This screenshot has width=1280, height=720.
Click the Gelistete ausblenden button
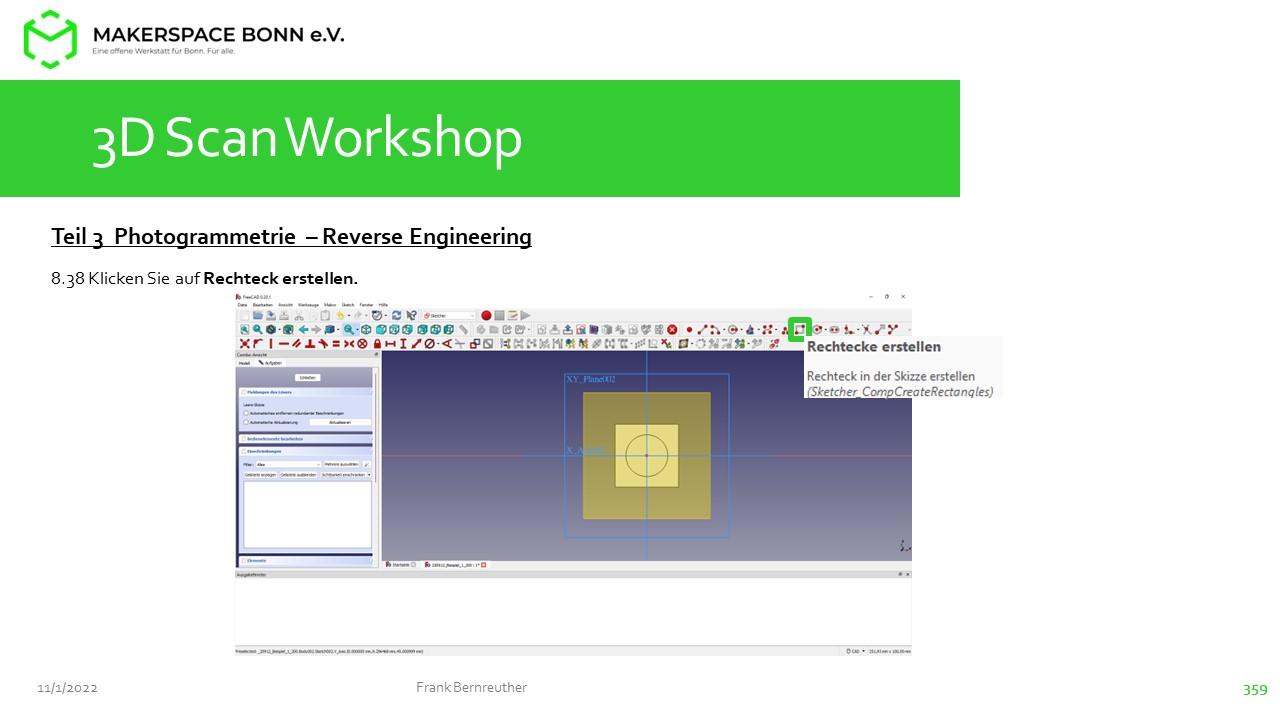299,475
